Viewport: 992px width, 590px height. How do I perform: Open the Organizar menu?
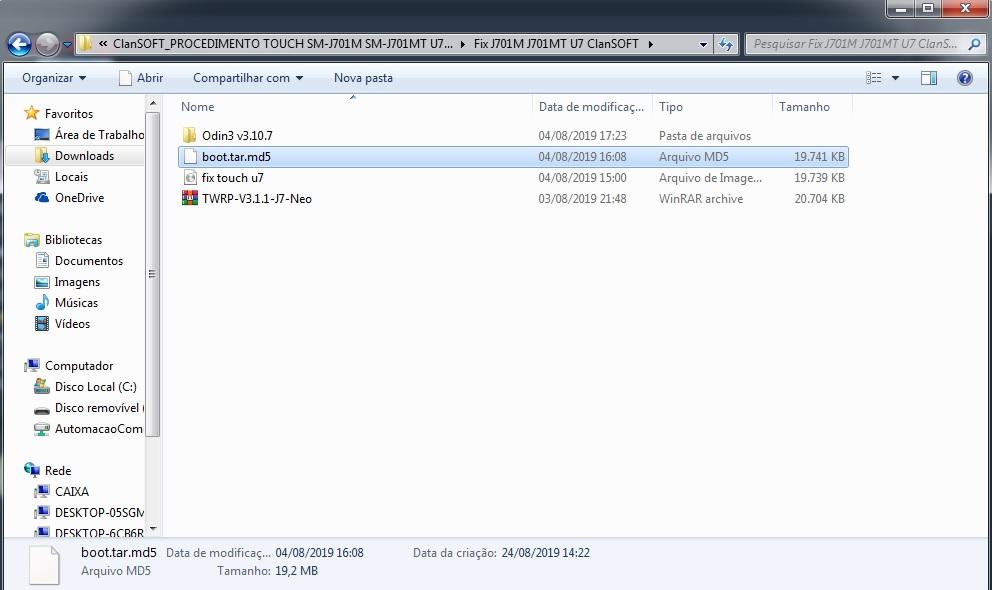click(x=54, y=78)
